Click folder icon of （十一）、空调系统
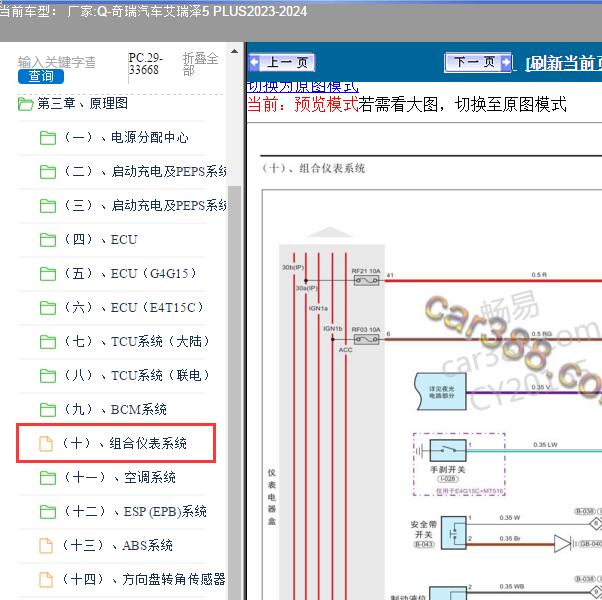Screen dimensions: 602x600 [x=48, y=478]
